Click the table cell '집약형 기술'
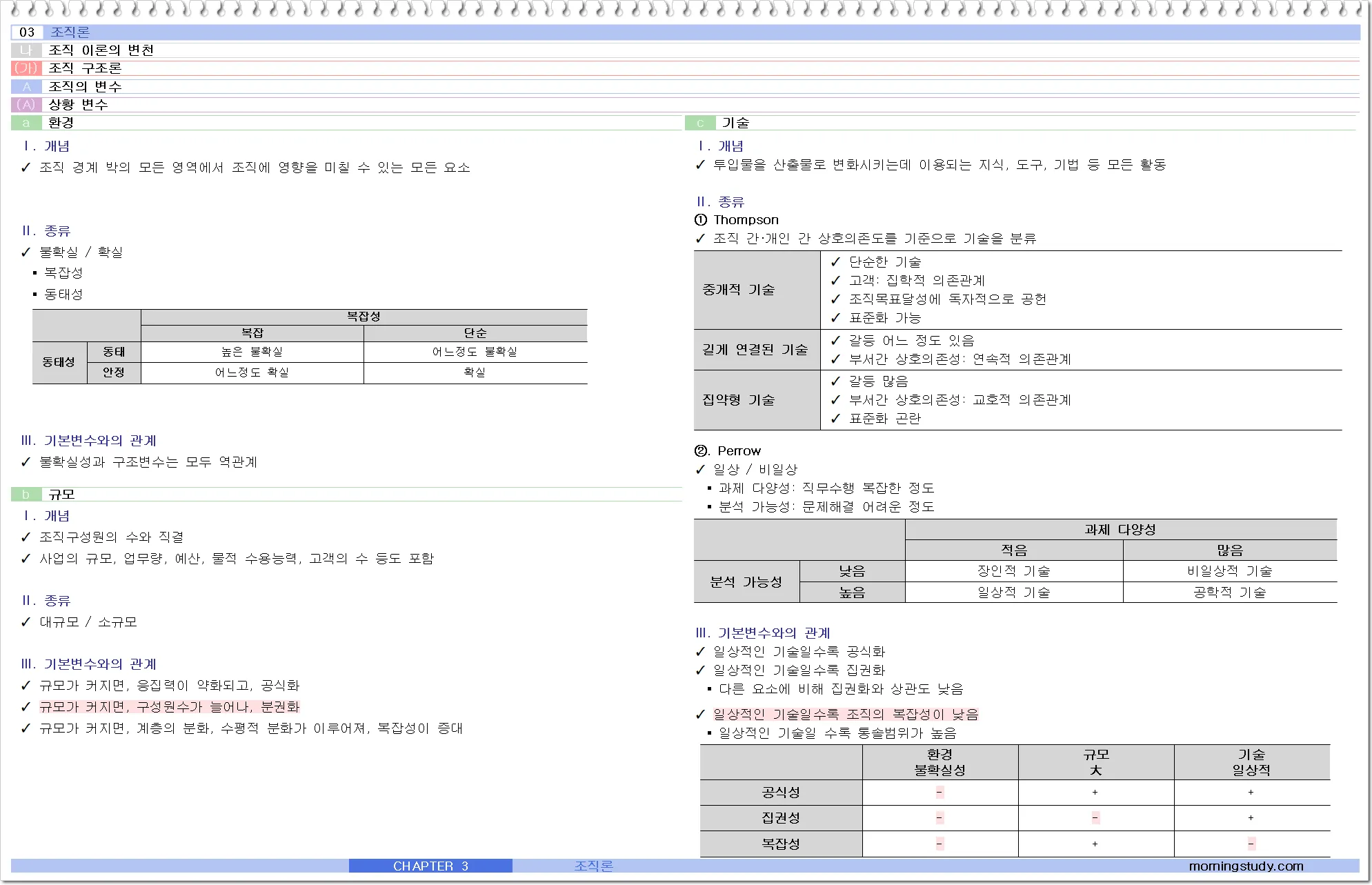 757,400
